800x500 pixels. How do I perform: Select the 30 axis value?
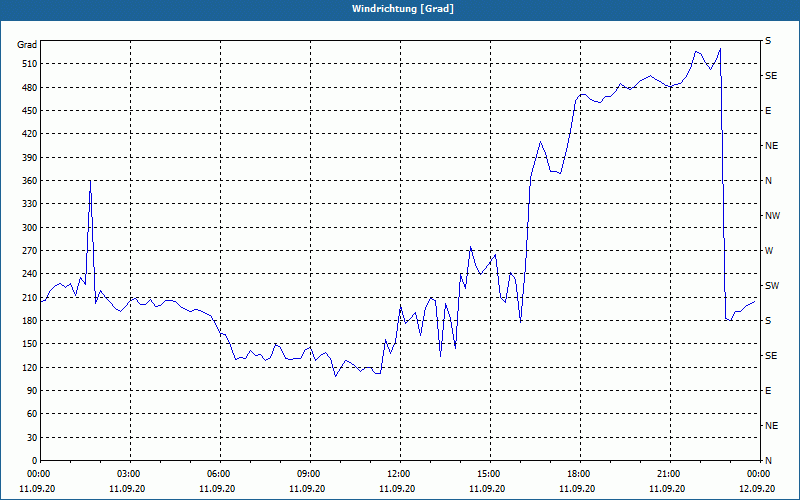pyautogui.click(x=32, y=437)
